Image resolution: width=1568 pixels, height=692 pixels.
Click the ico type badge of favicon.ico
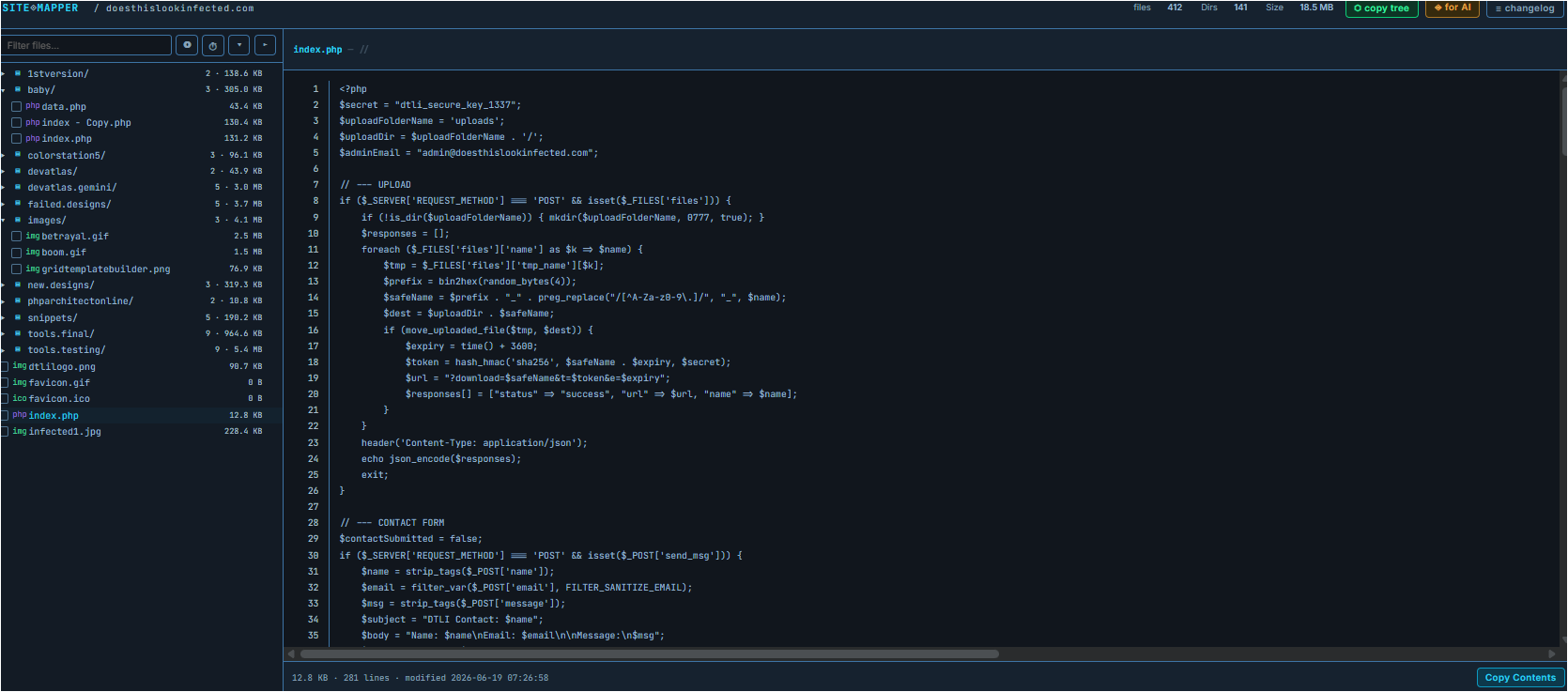(20, 398)
